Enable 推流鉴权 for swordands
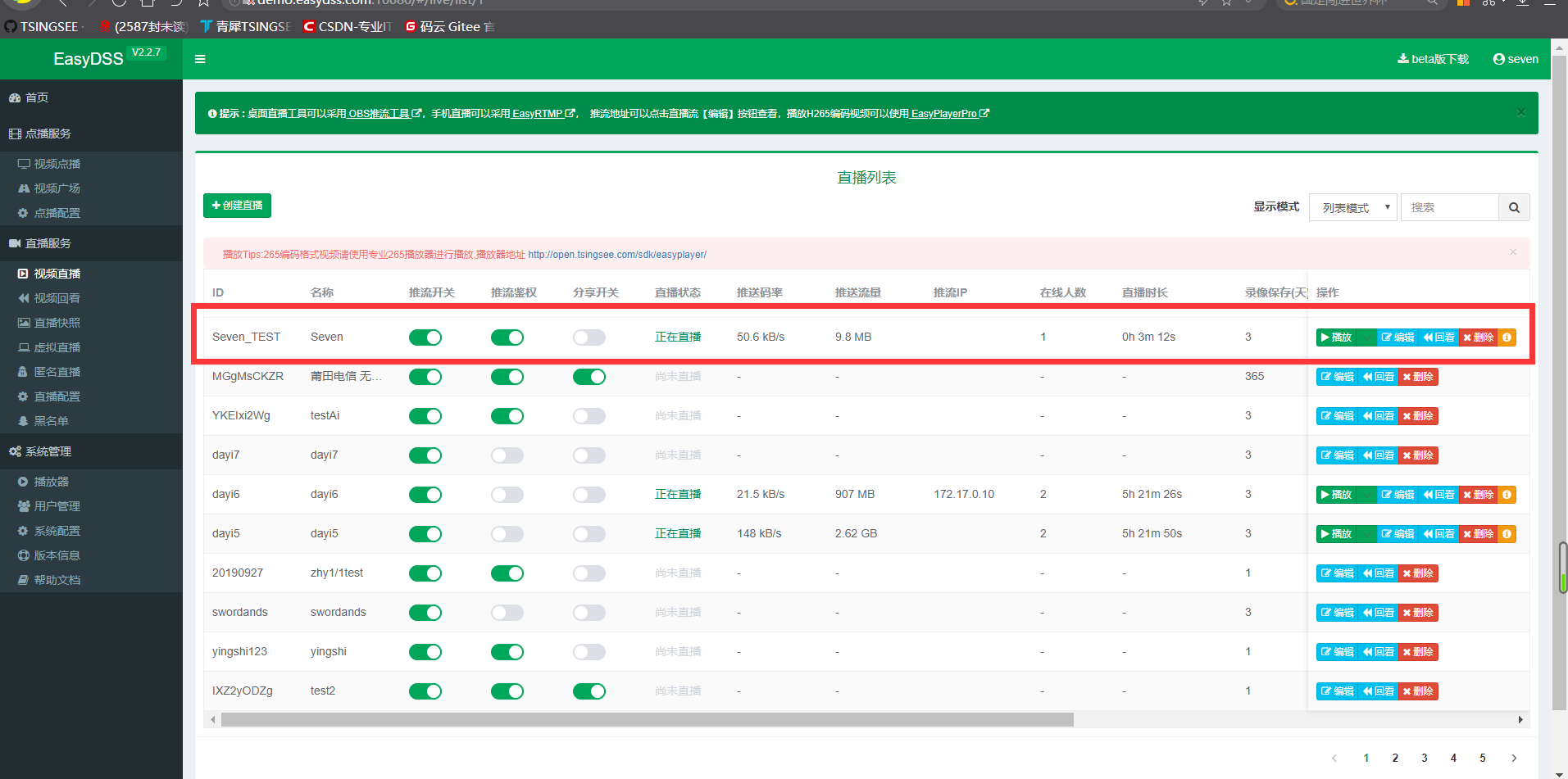Screen dimensions: 1568x779 click(x=507, y=613)
